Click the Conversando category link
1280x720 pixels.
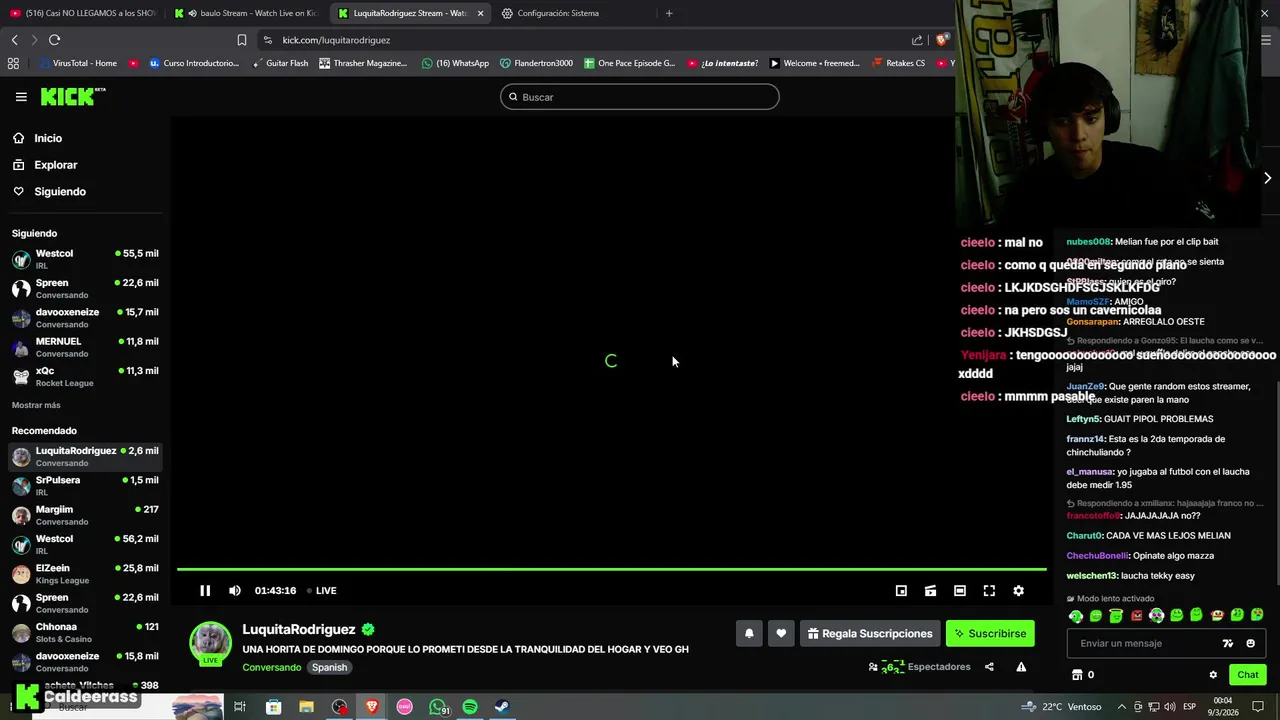(x=271, y=667)
